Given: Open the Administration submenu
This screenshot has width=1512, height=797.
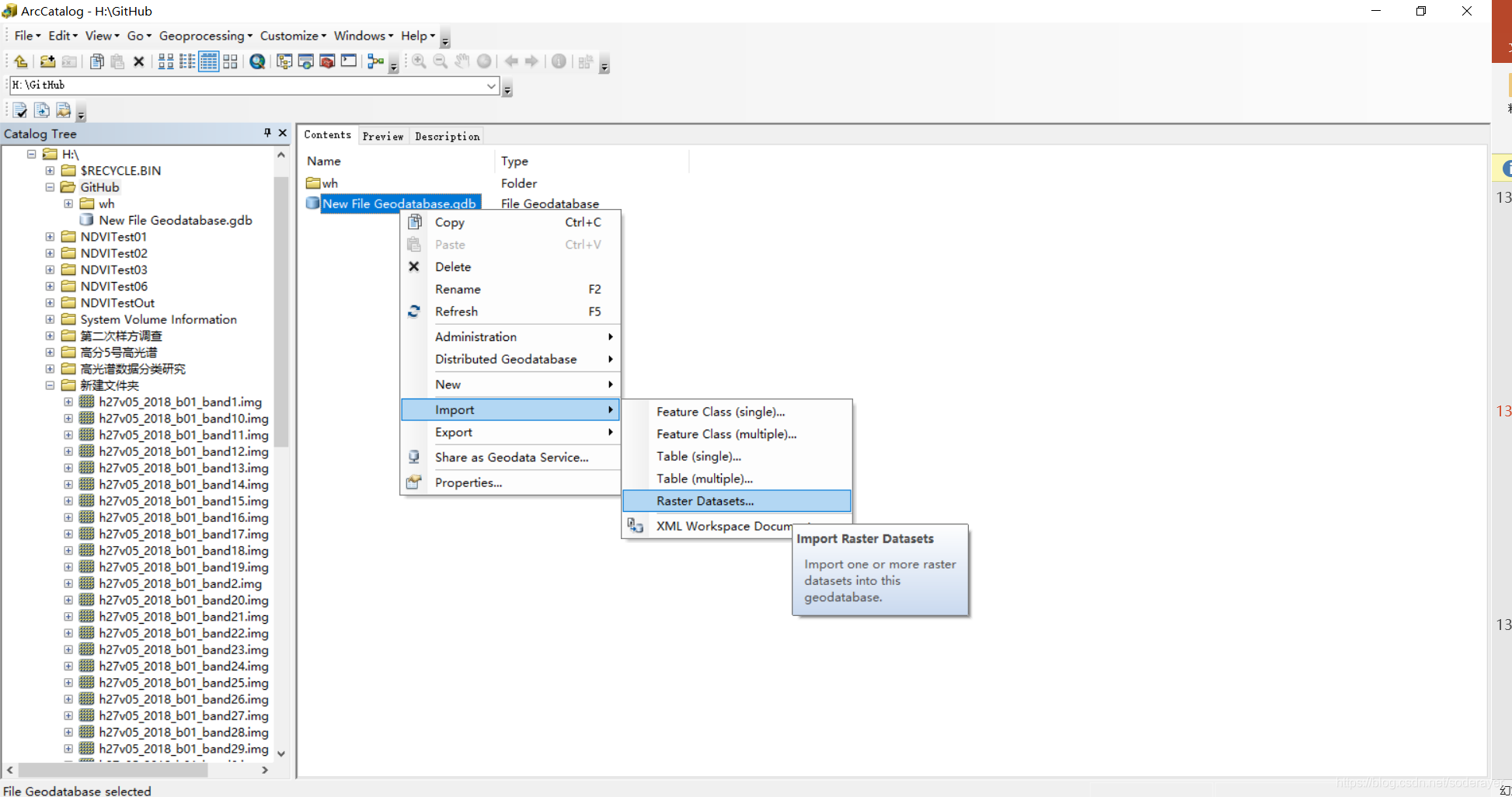Looking at the screenshot, I should pos(510,336).
